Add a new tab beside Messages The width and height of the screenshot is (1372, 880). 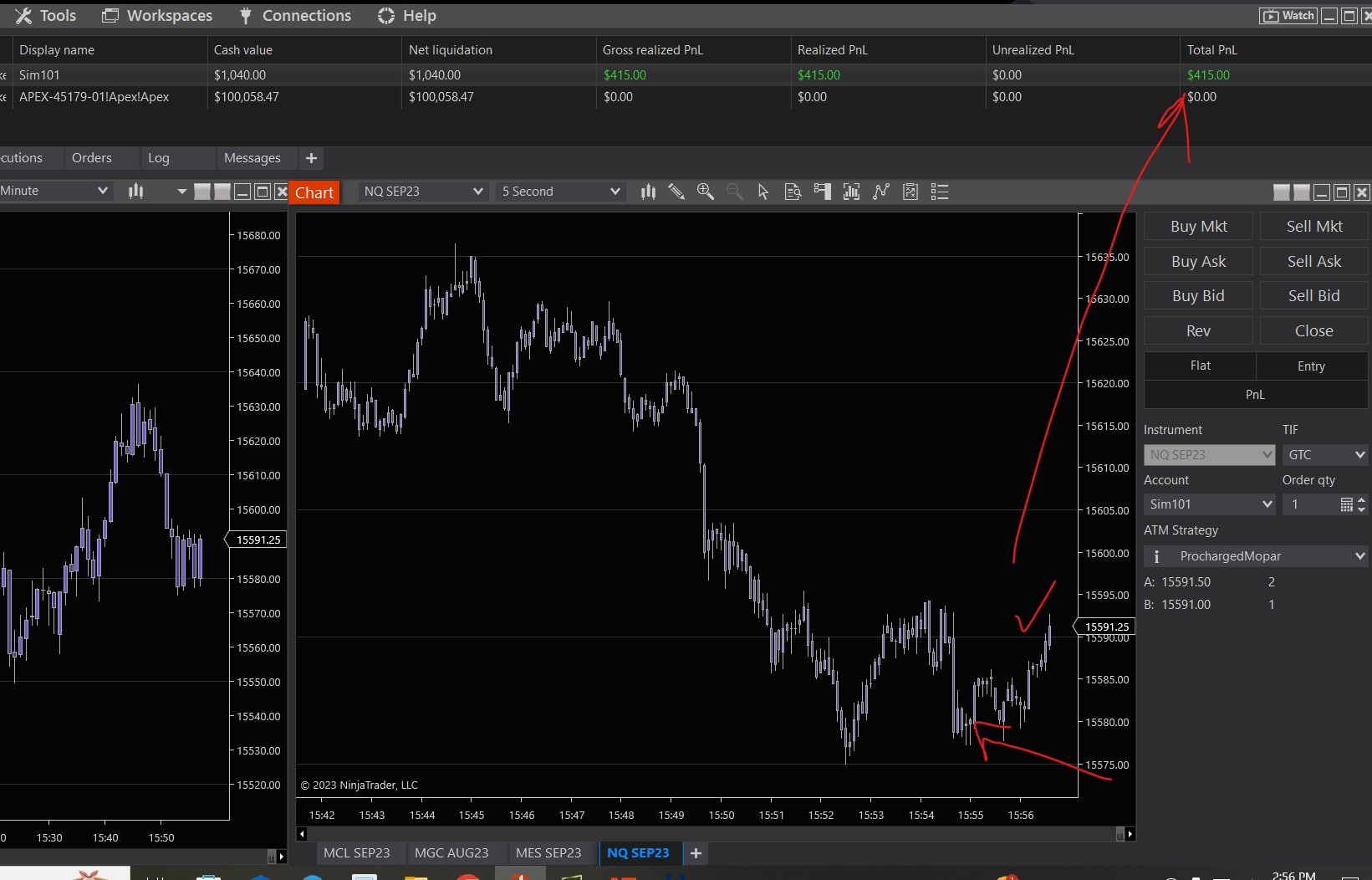click(x=311, y=158)
